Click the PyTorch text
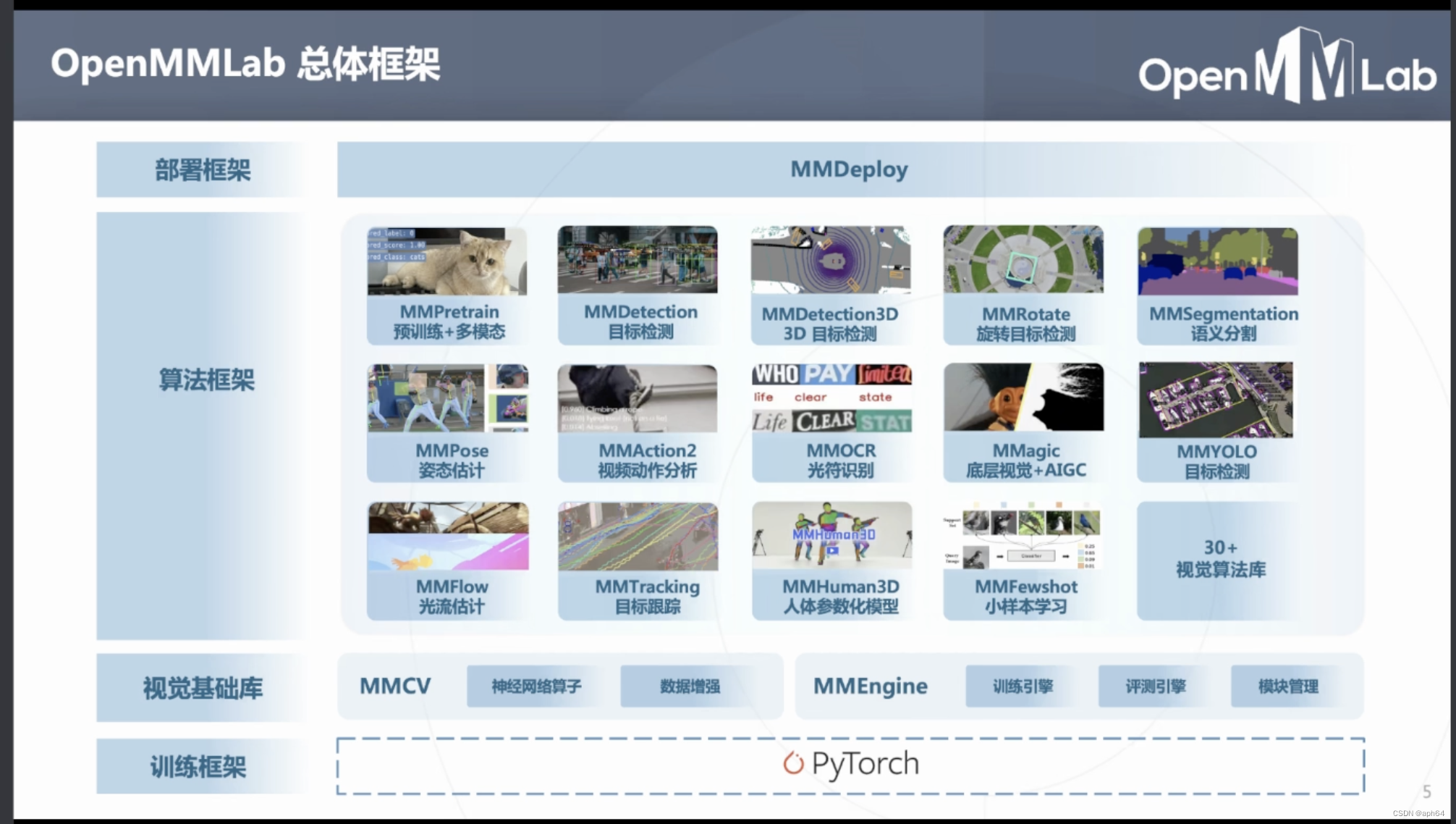The height and width of the screenshot is (824, 1456). (x=865, y=764)
